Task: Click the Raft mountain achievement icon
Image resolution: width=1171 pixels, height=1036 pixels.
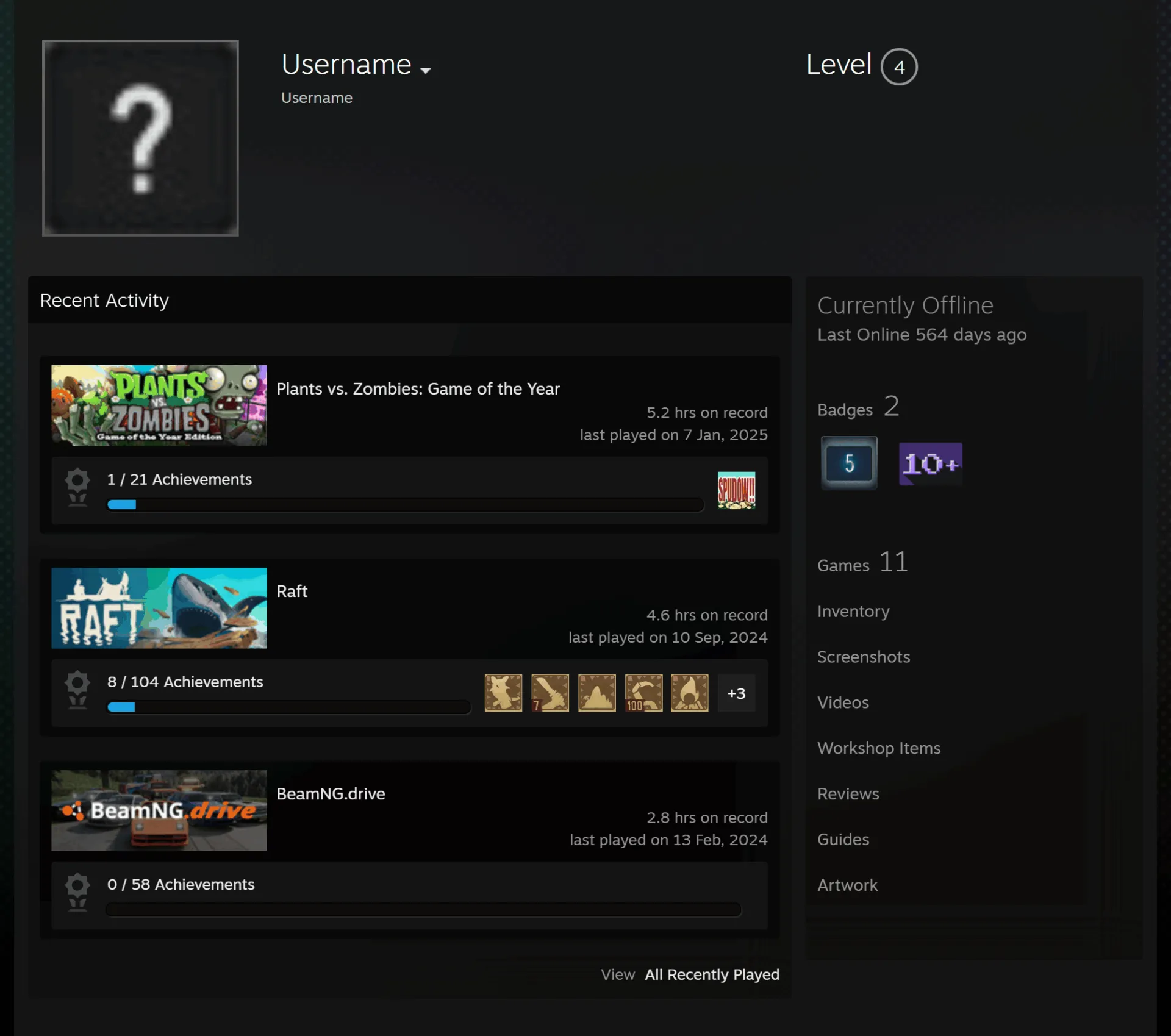Action: click(x=597, y=693)
